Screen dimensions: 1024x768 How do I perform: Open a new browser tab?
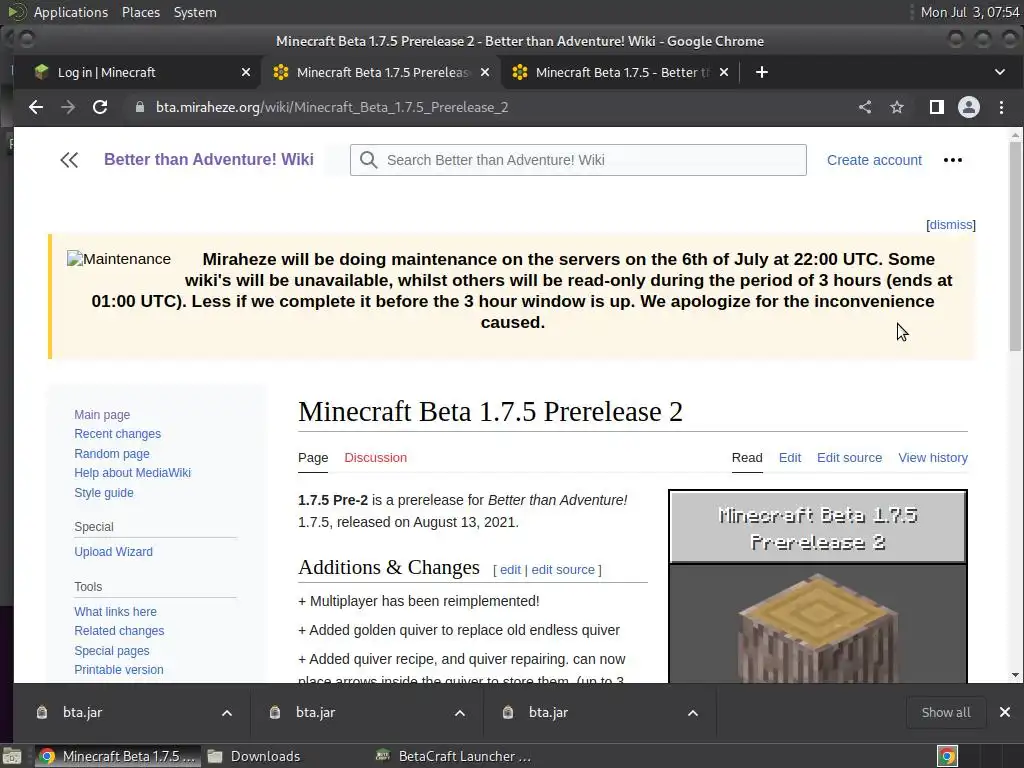point(761,72)
